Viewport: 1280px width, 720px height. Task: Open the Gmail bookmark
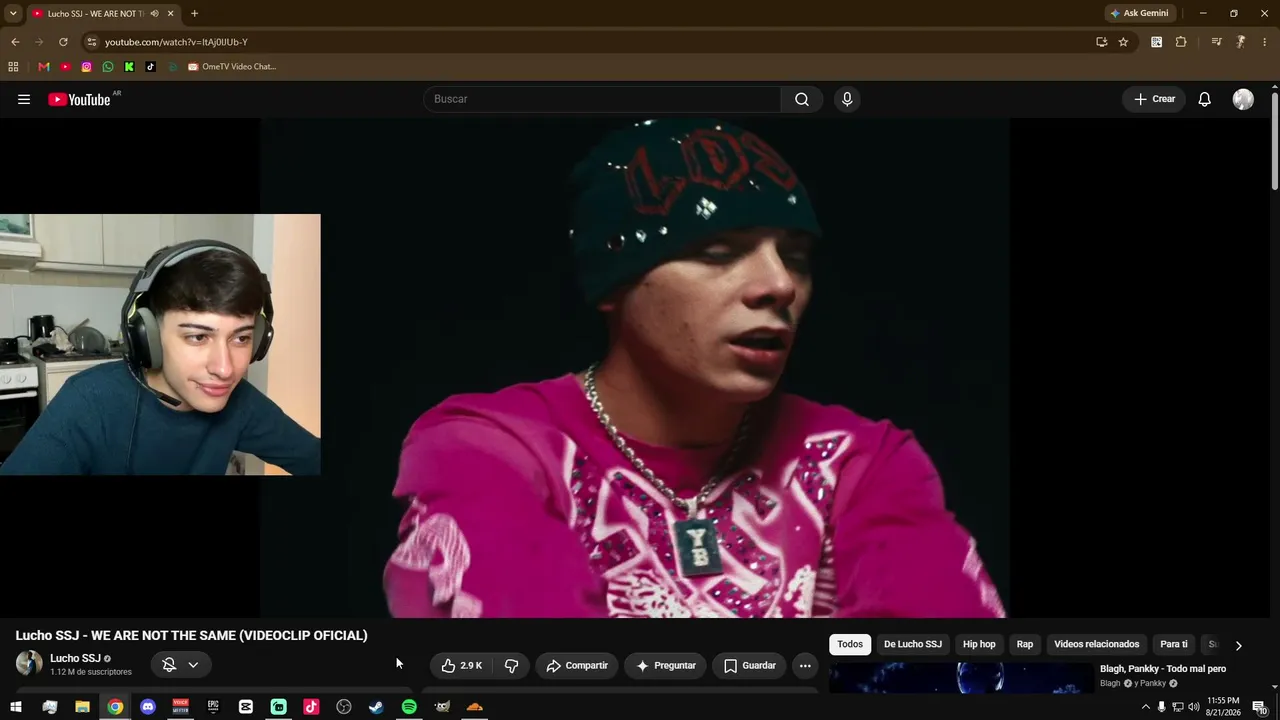click(x=44, y=67)
